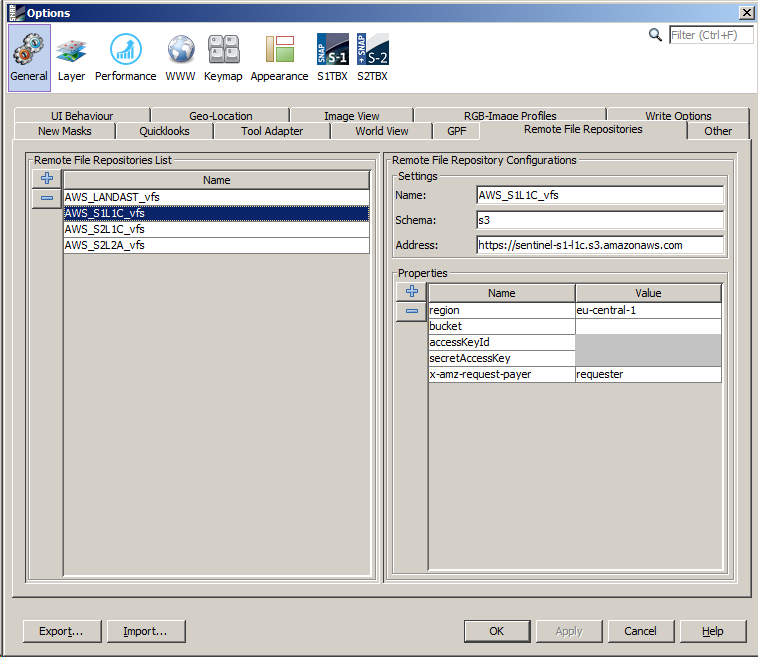Click the properties Name column header
Screen dimensions: 758x657
(x=501, y=293)
